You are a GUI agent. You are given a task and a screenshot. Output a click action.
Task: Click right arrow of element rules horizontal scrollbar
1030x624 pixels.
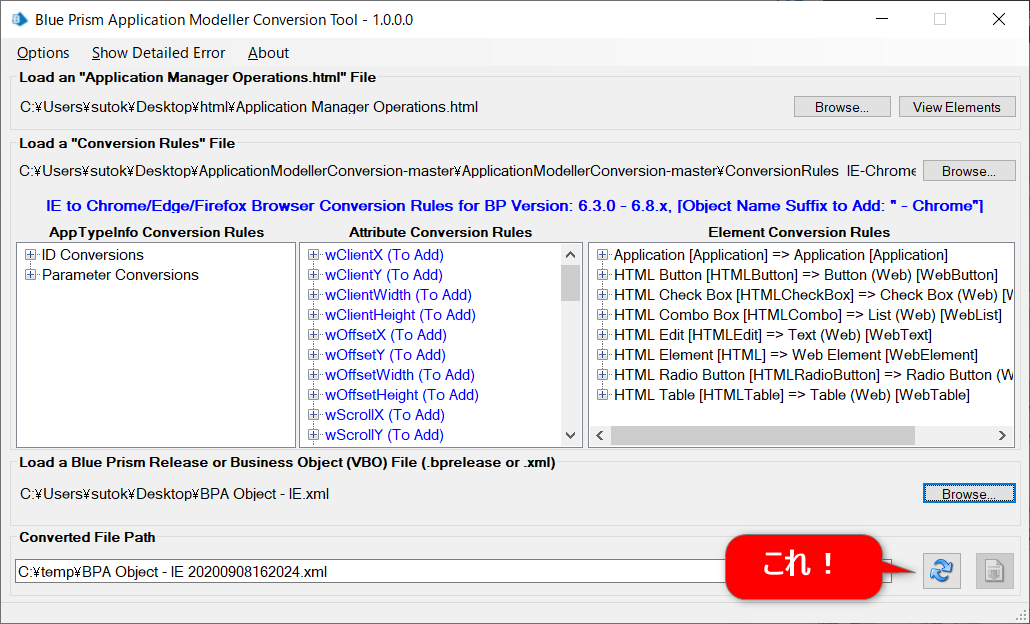coord(1002,435)
